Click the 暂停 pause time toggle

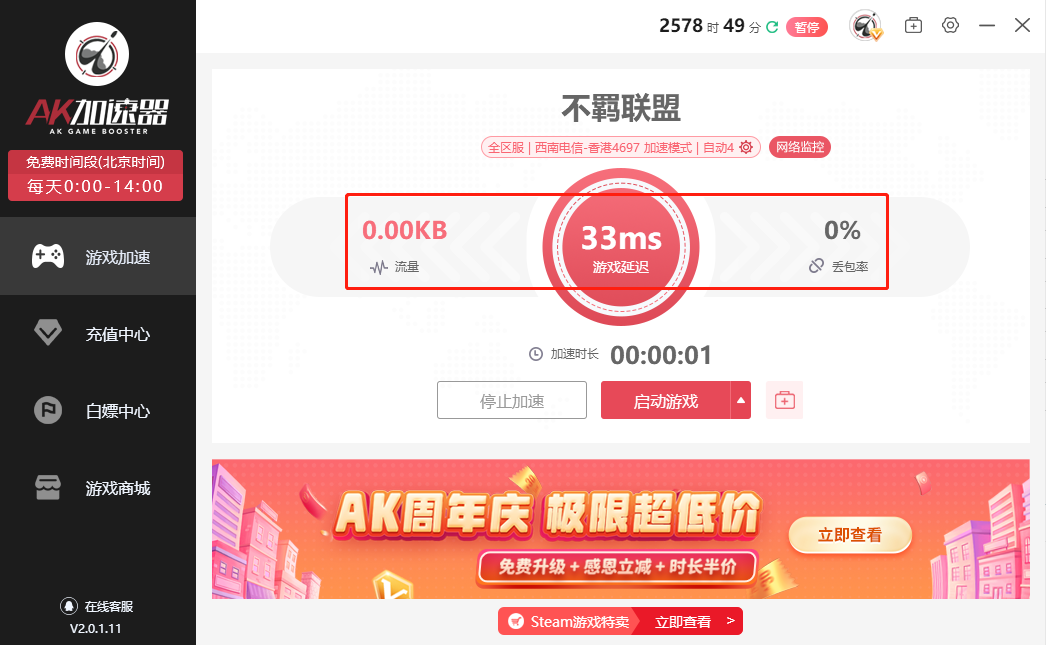pyautogui.click(x=807, y=27)
